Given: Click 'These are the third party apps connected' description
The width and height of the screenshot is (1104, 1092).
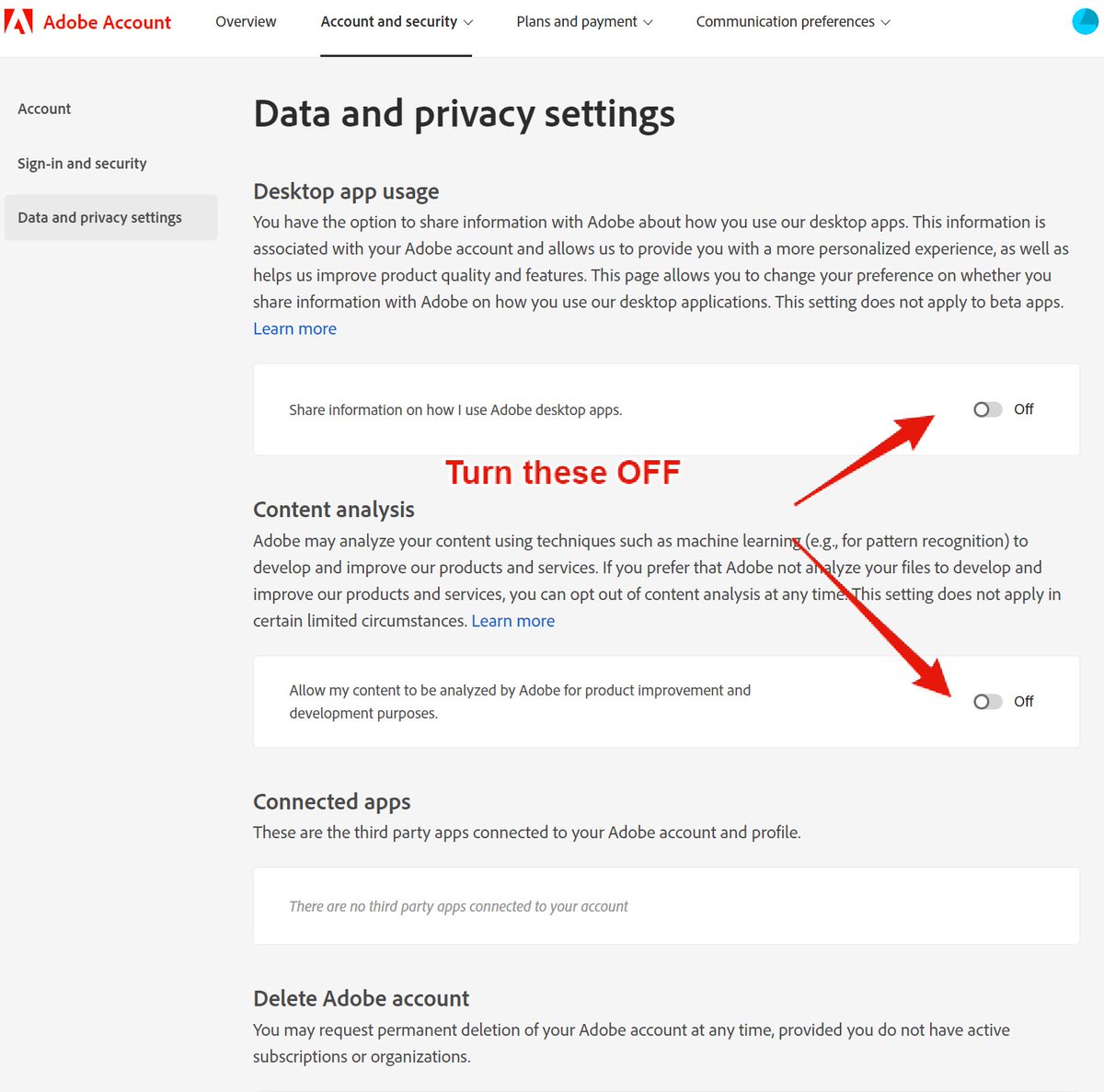Looking at the screenshot, I should [527, 833].
